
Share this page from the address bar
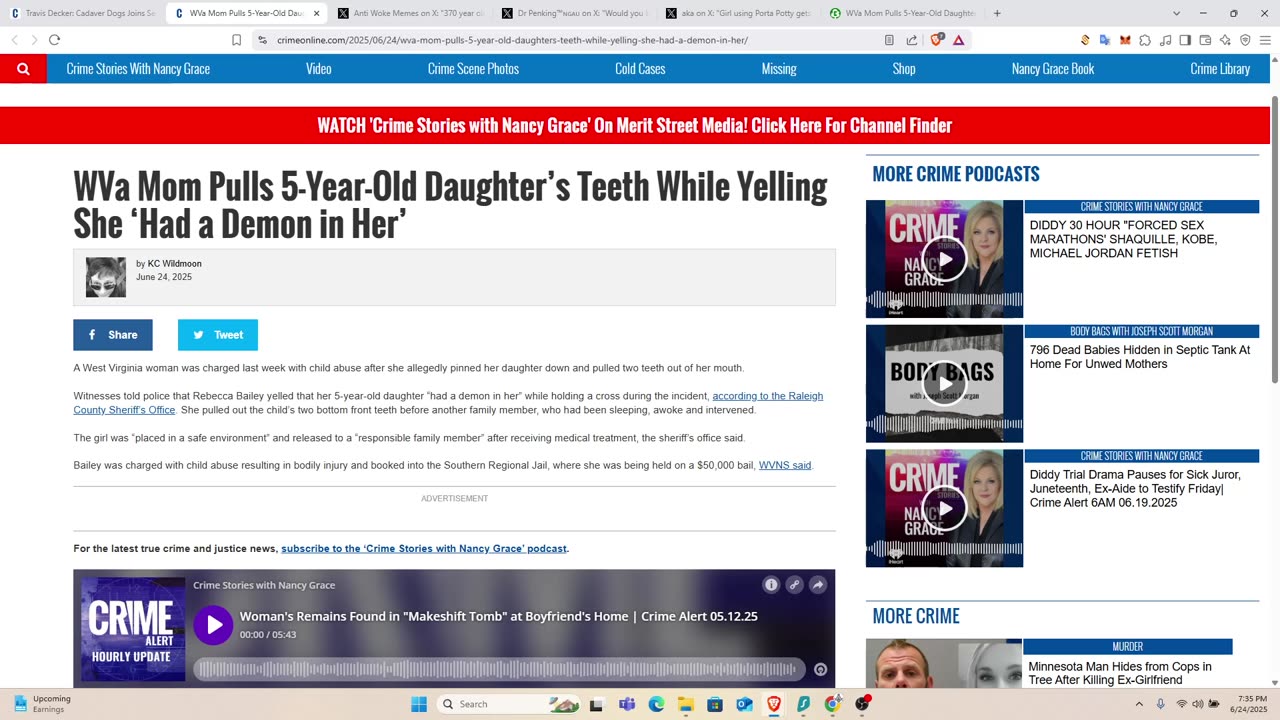(x=912, y=40)
